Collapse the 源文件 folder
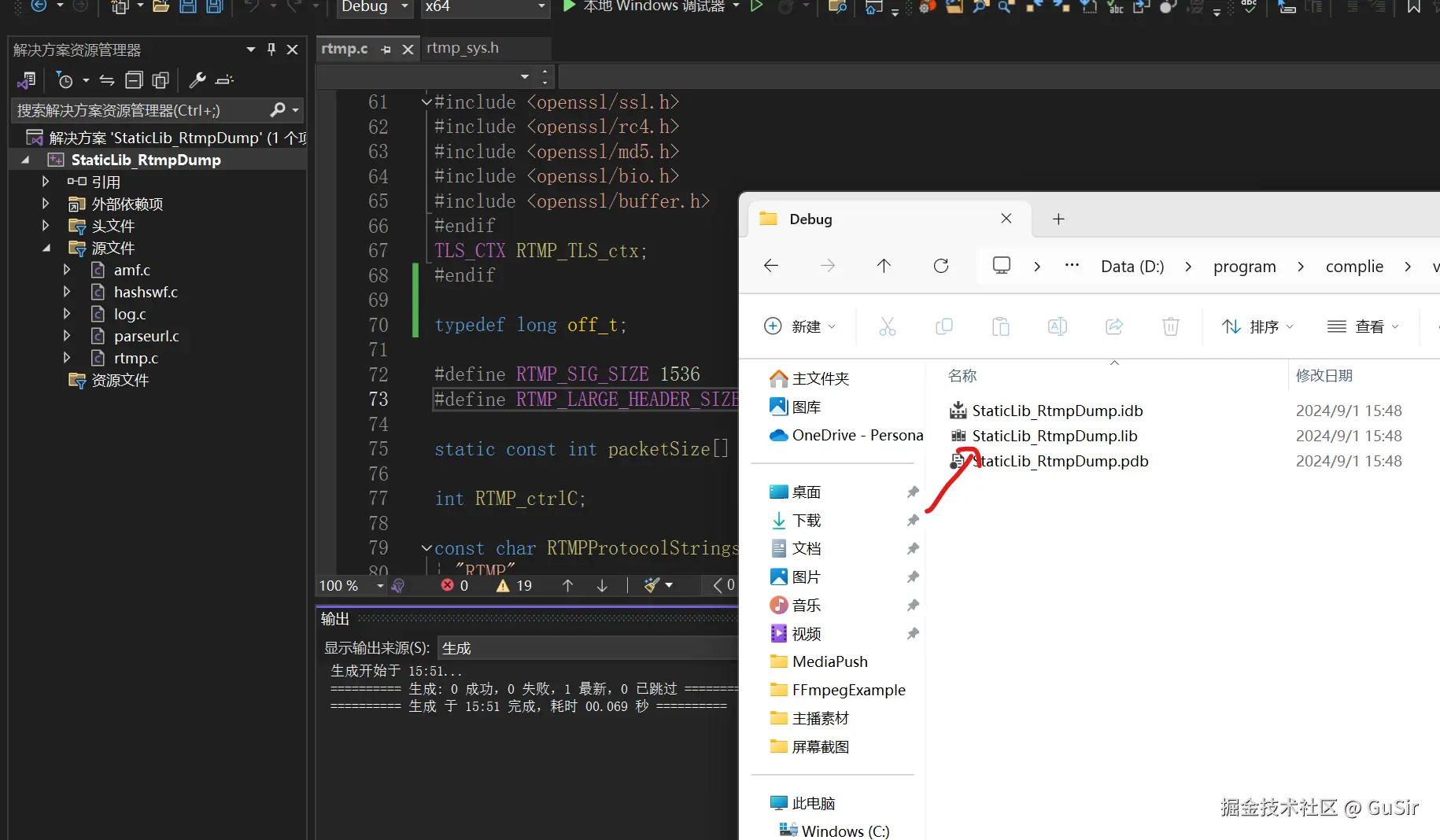This screenshot has width=1440, height=840. pos(46,248)
